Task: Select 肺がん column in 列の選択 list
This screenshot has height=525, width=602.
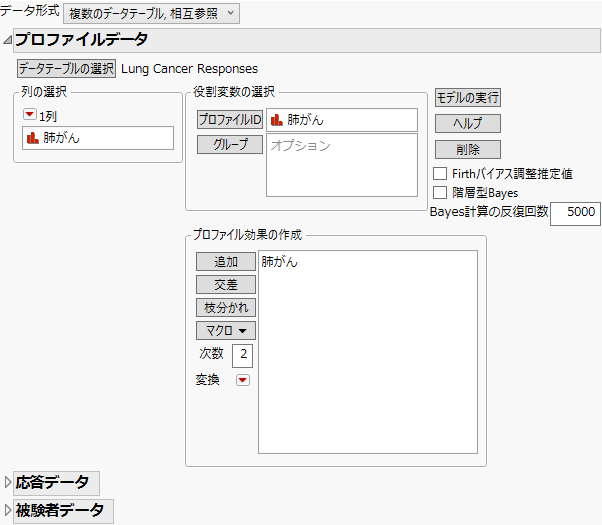Action: click(68, 138)
